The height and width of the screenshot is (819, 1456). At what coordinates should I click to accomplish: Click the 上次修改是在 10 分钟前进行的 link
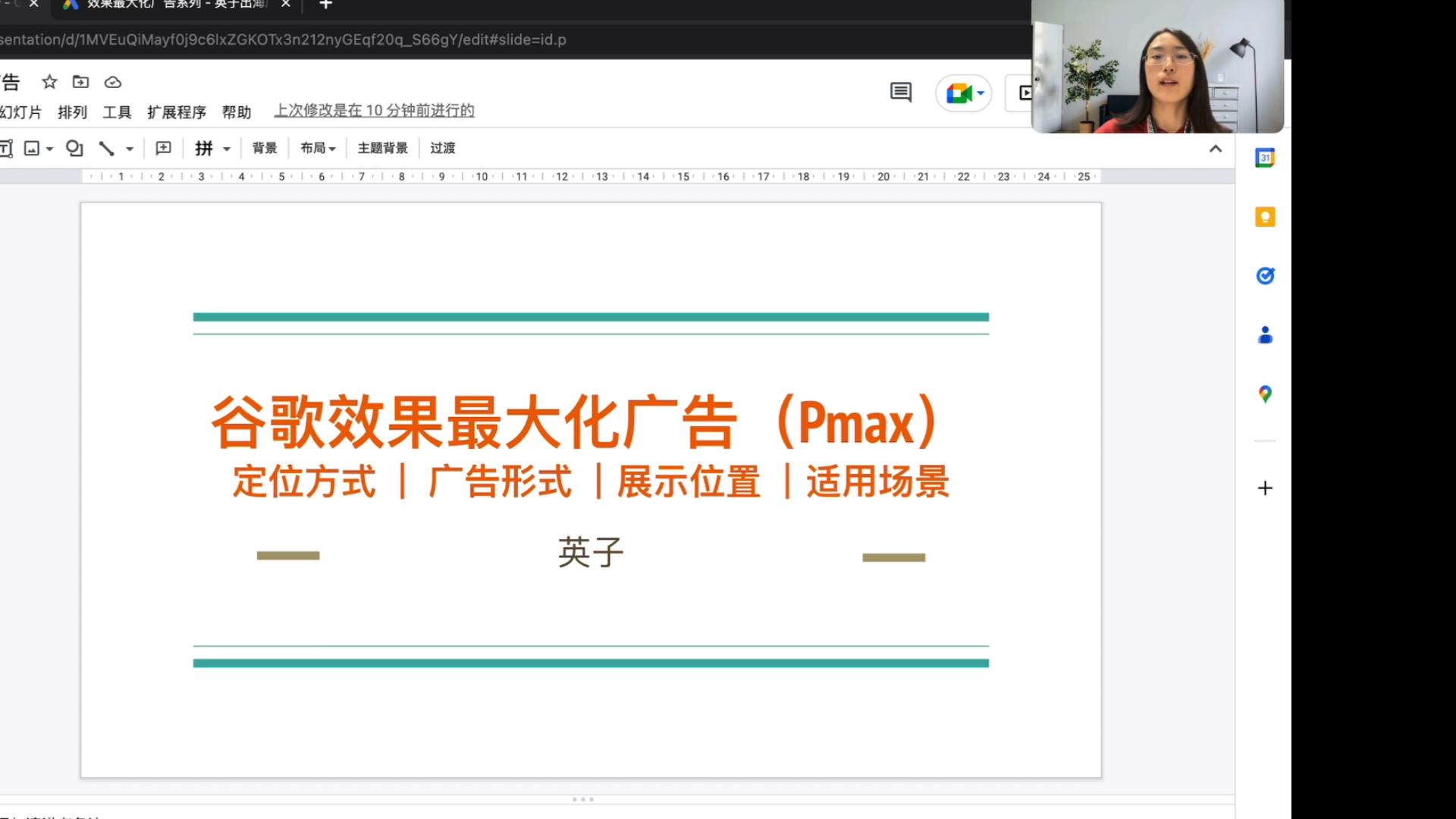(374, 111)
